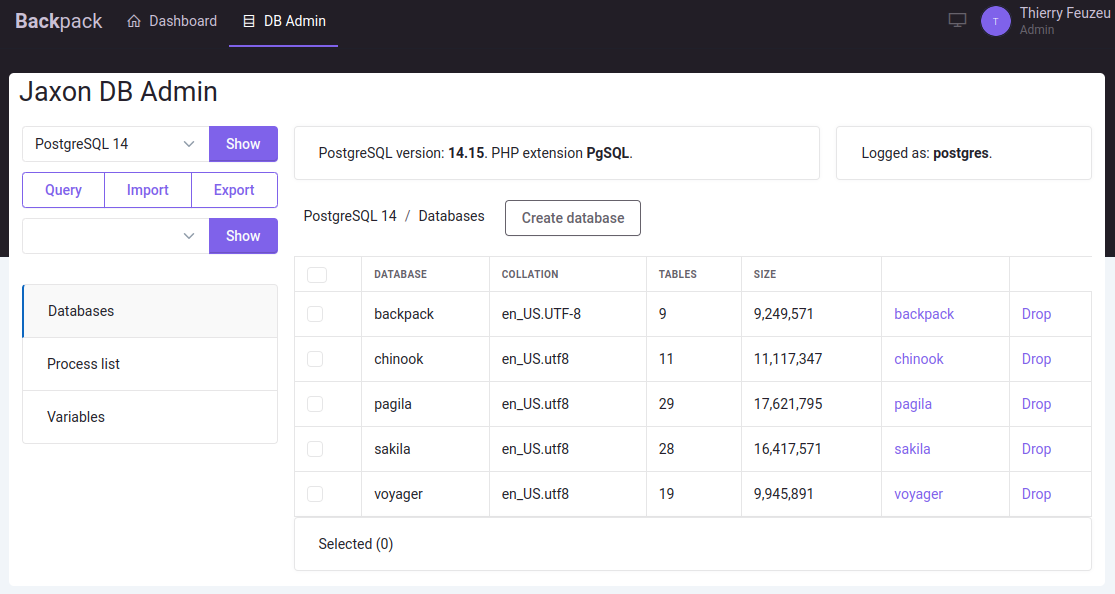The width and height of the screenshot is (1115, 594).
Task: Check the backpack database row checkbox
Action: tap(315, 314)
